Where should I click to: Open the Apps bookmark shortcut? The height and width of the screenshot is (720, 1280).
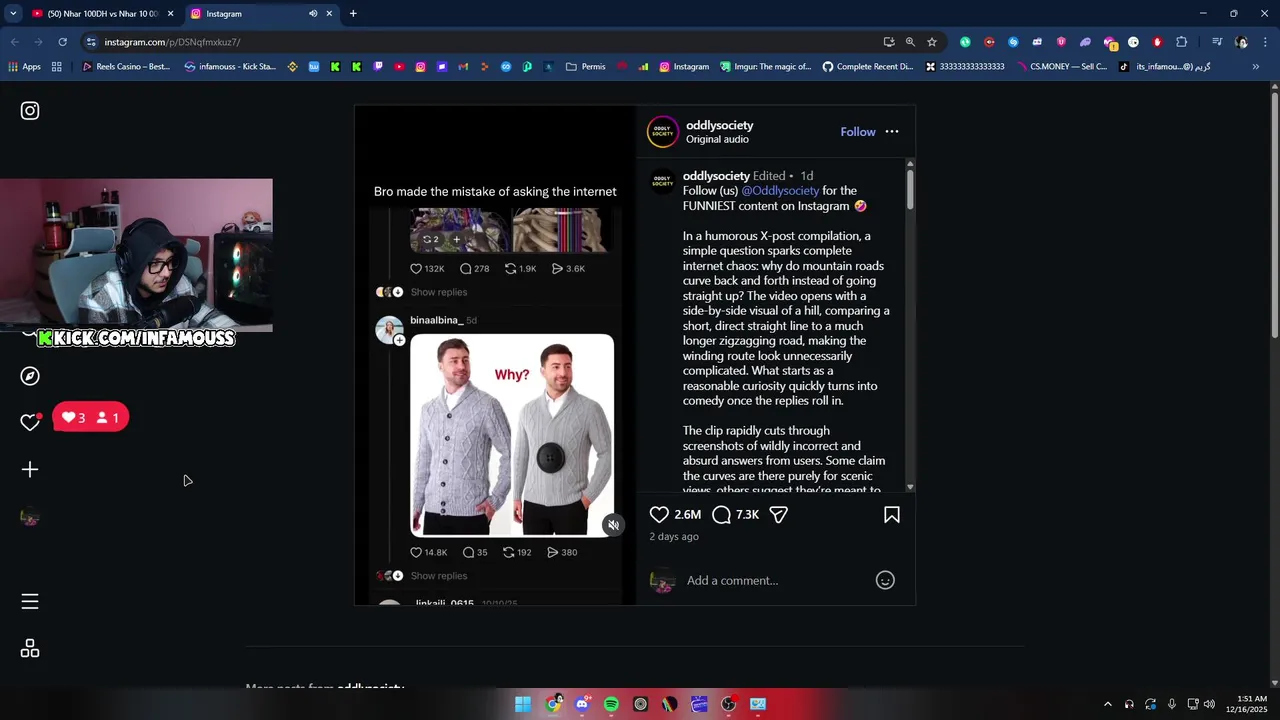[x=25, y=67]
